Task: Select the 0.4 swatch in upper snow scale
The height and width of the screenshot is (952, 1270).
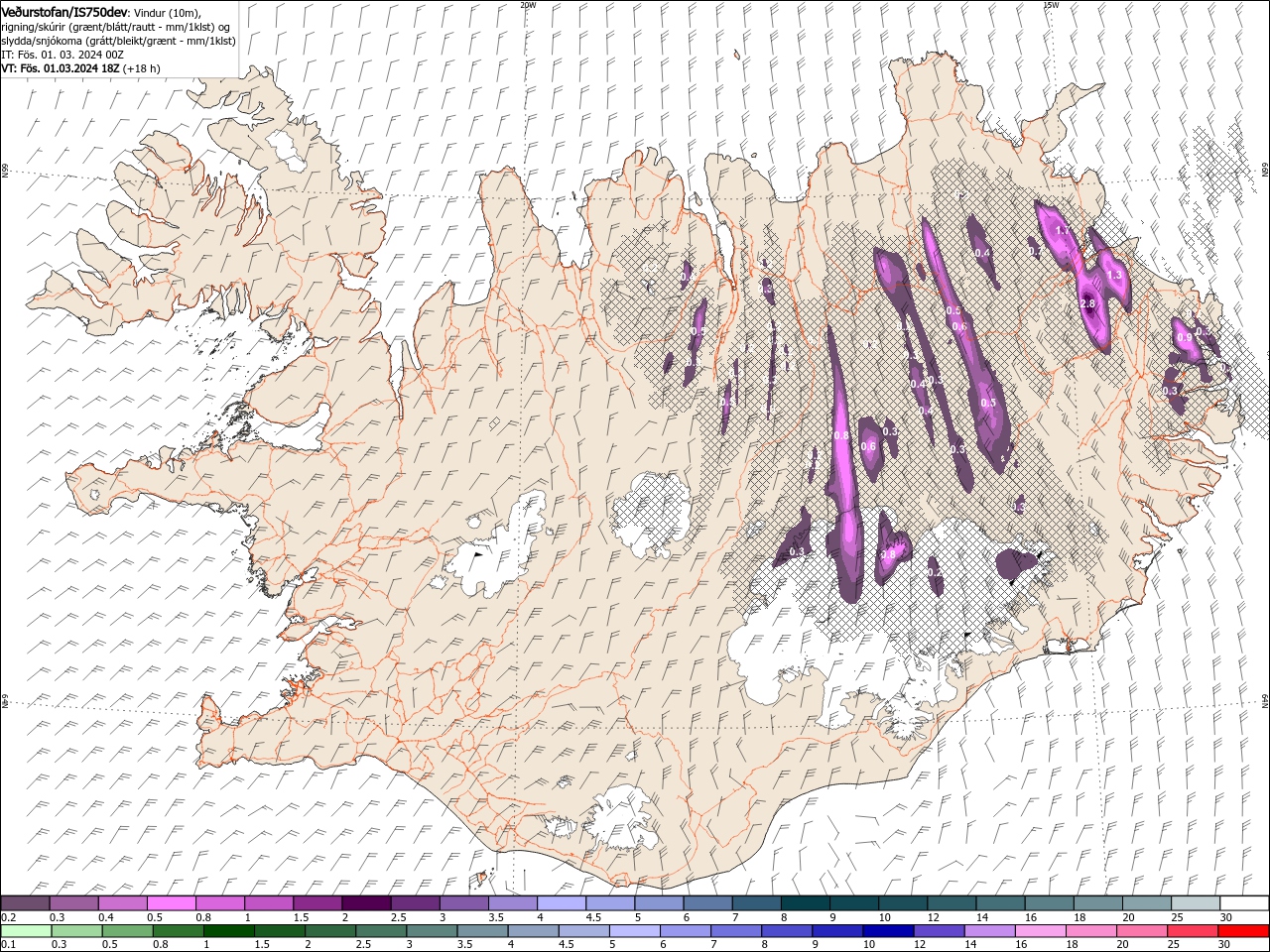Action: point(122,903)
